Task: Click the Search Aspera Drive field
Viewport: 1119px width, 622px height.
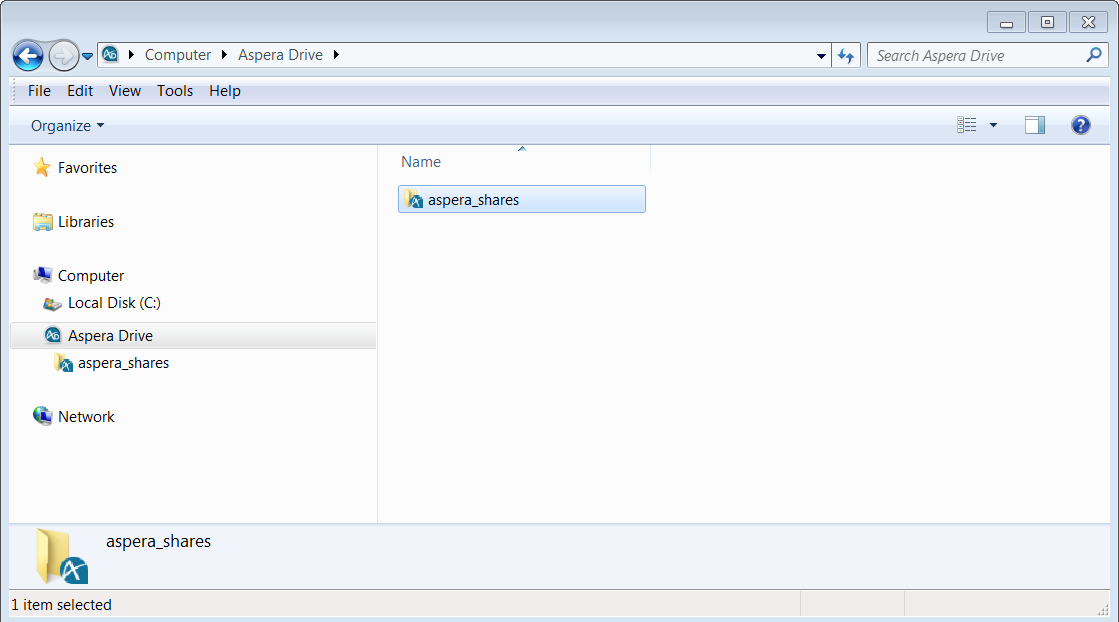Action: (x=975, y=56)
